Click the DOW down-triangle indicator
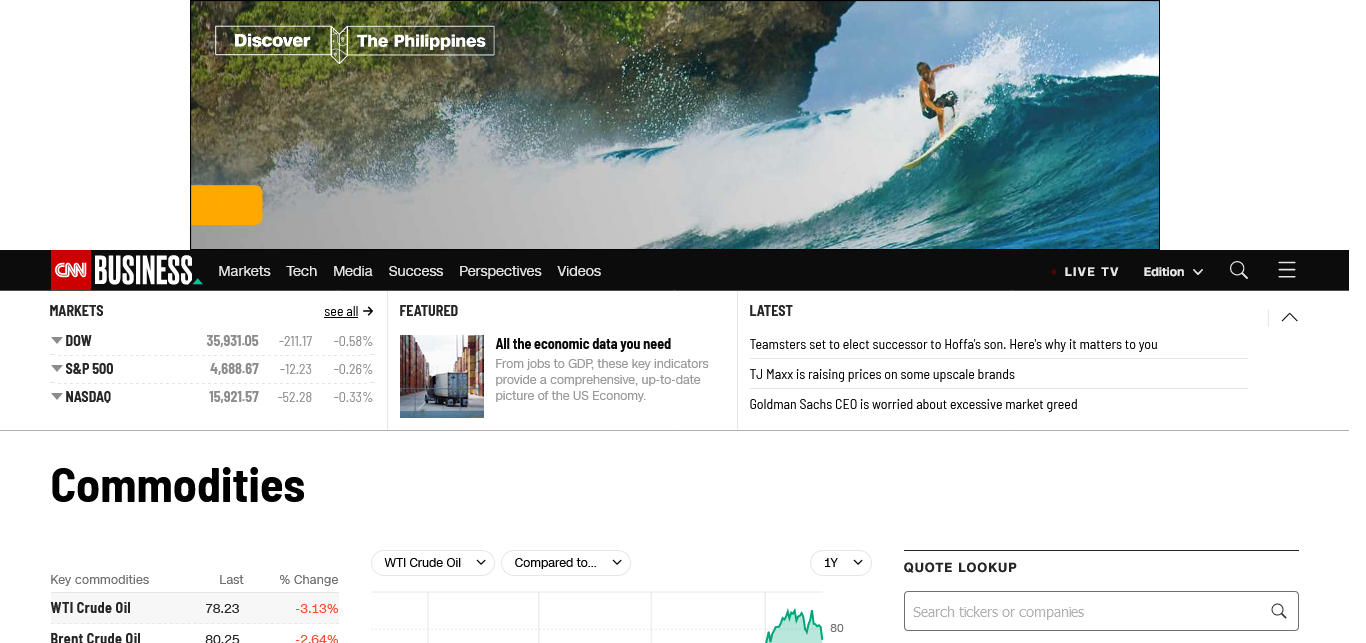The height and width of the screenshot is (643, 1366). [x=57, y=341]
